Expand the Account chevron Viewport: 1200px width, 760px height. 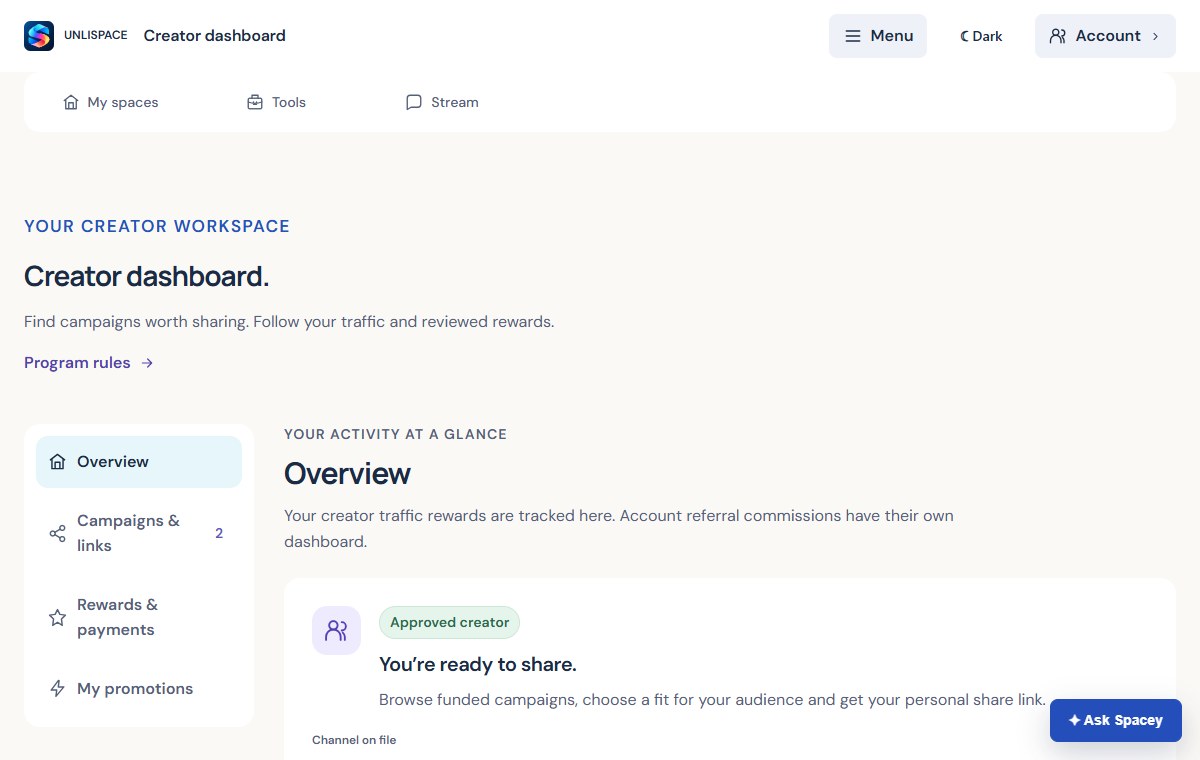tap(1156, 36)
